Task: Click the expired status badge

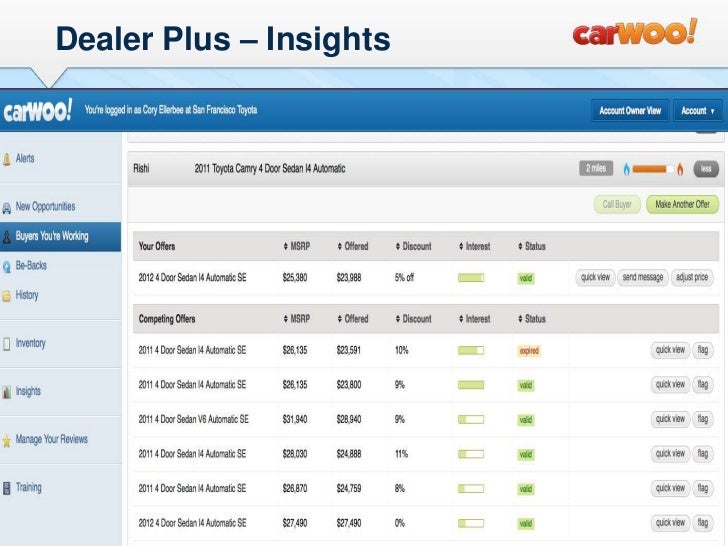Action: pyautogui.click(x=529, y=351)
